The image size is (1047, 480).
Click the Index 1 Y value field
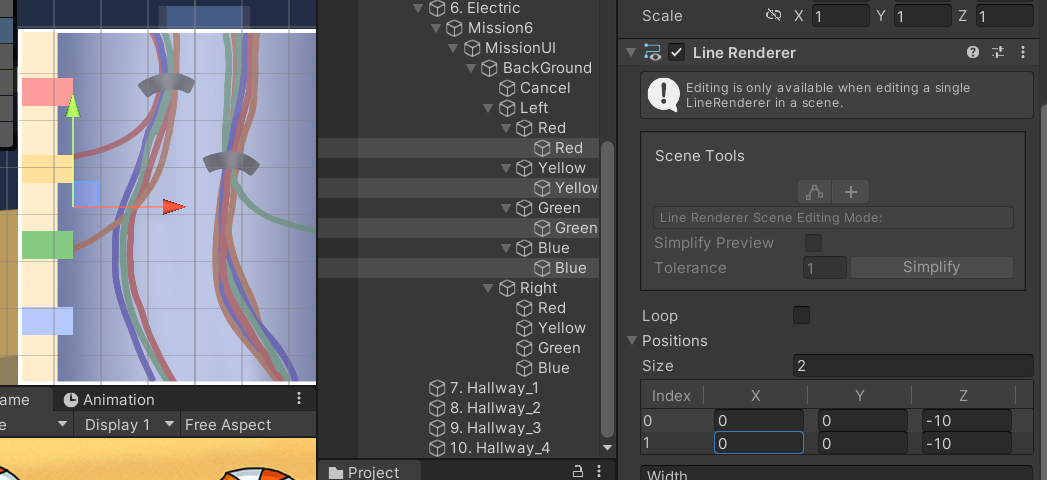click(x=863, y=443)
